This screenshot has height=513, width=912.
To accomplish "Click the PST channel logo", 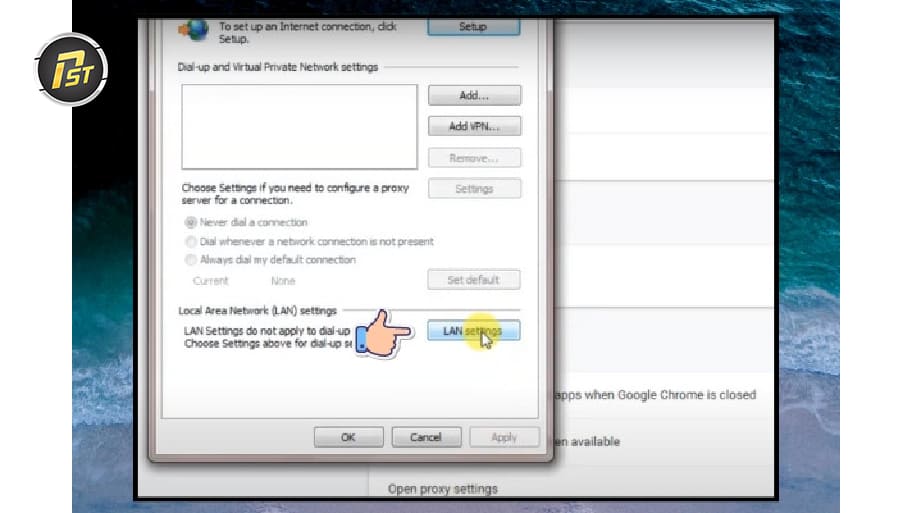I will (x=72, y=70).
